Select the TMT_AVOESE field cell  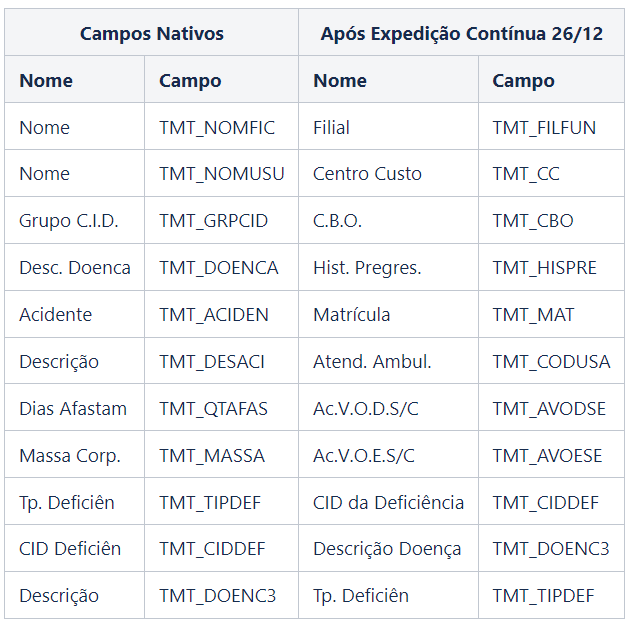coord(547,456)
